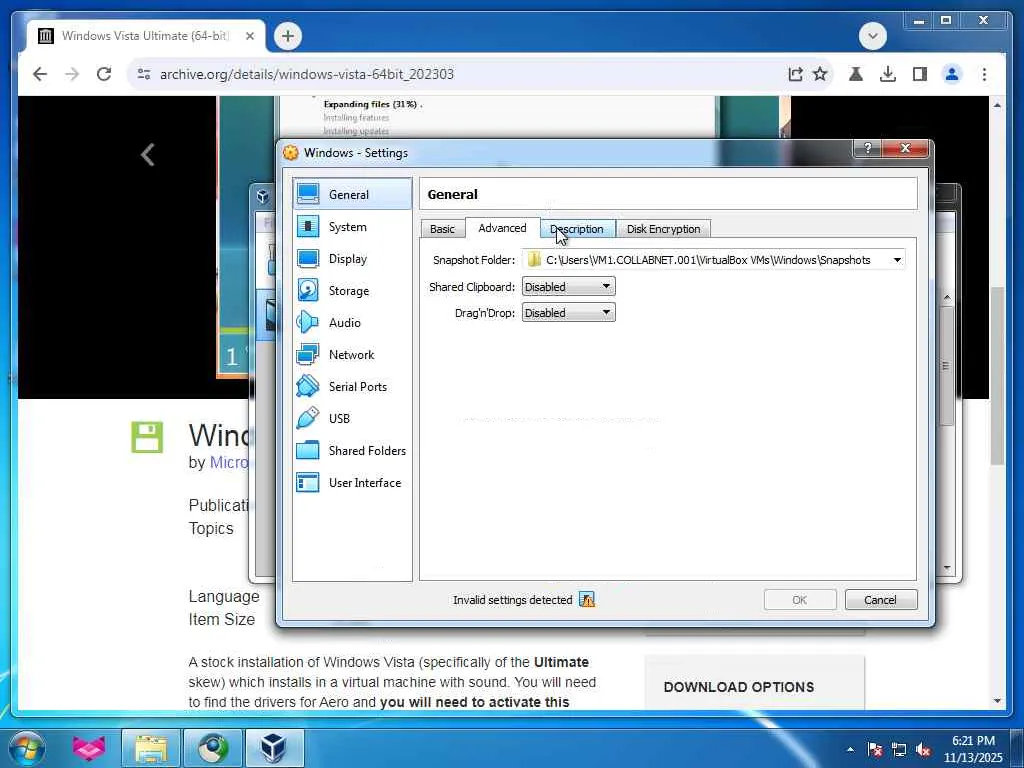Screen dimensions: 1024x768
Task: Open the Windows Start menu
Action: 25,748
